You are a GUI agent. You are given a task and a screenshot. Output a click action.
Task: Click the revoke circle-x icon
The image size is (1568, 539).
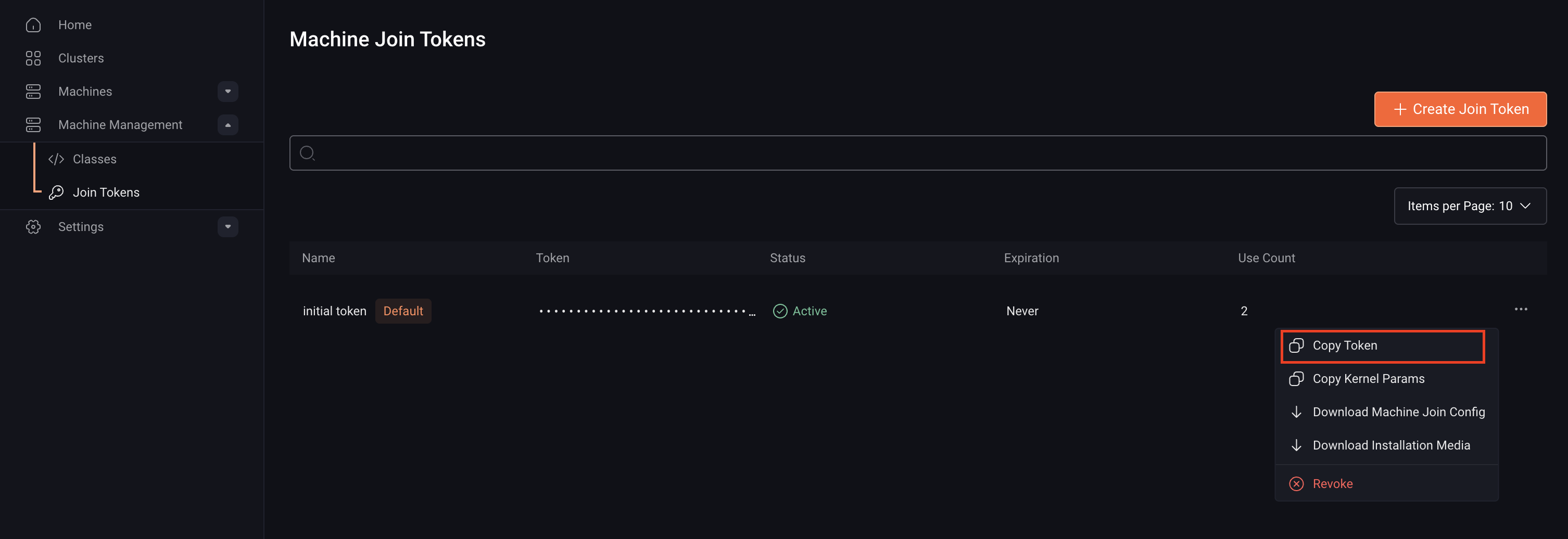(1297, 483)
